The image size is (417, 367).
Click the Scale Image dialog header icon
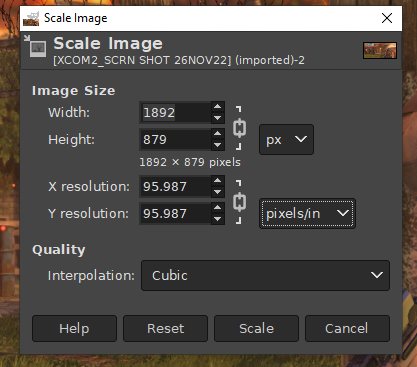36,46
